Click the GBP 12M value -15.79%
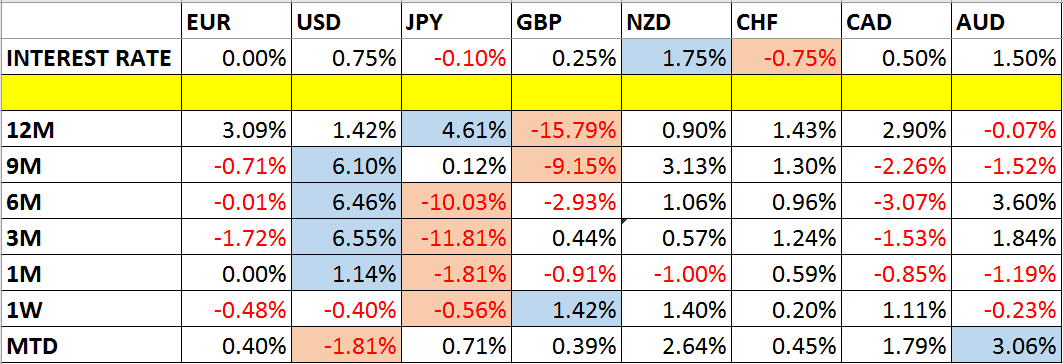Screen dimensions: 1063x364 coord(566,130)
